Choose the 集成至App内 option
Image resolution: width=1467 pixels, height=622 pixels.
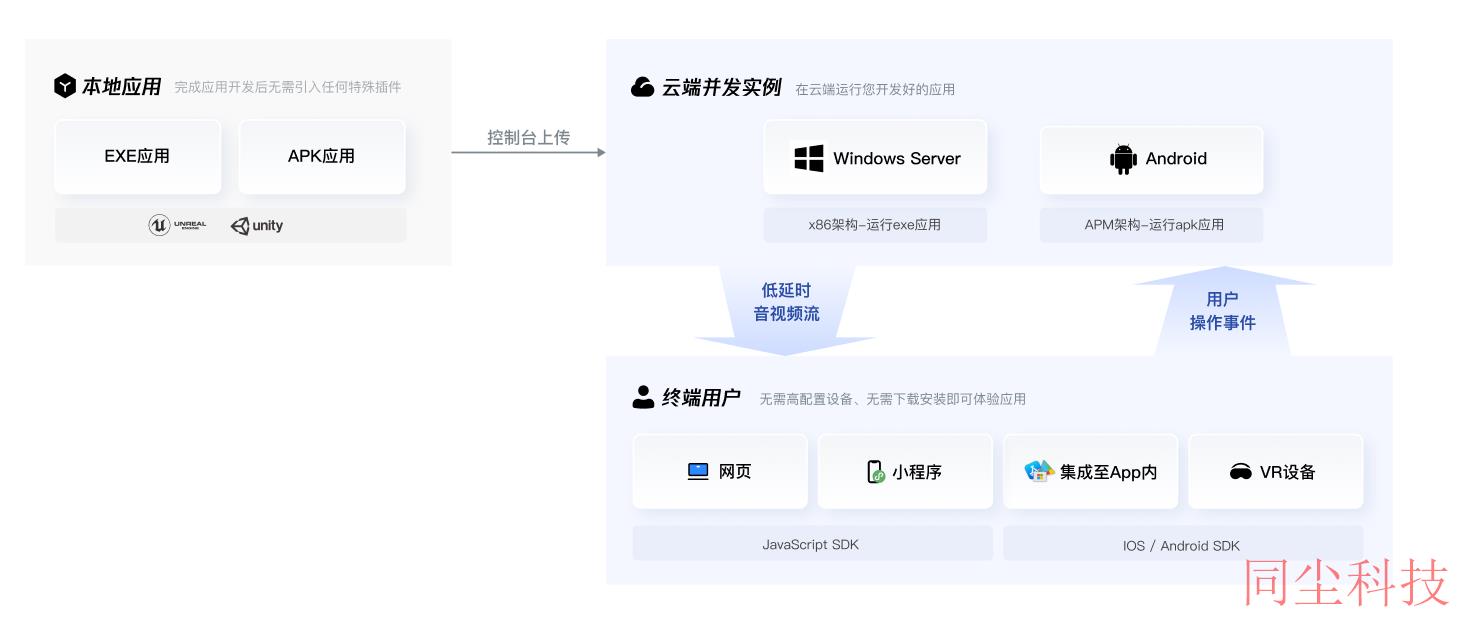(1091, 471)
